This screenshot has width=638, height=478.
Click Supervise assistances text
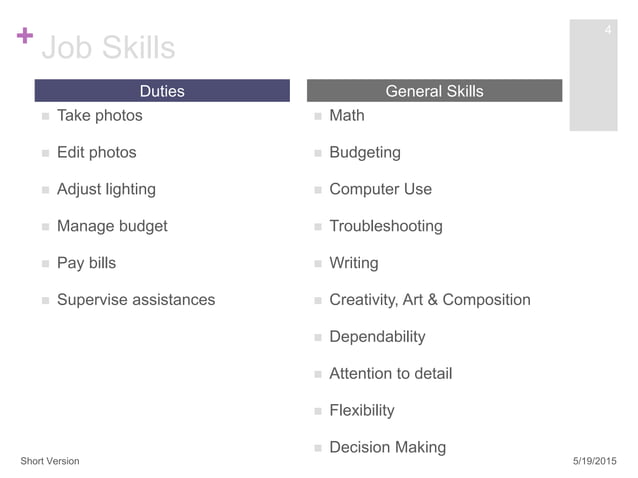pos(135,300)
